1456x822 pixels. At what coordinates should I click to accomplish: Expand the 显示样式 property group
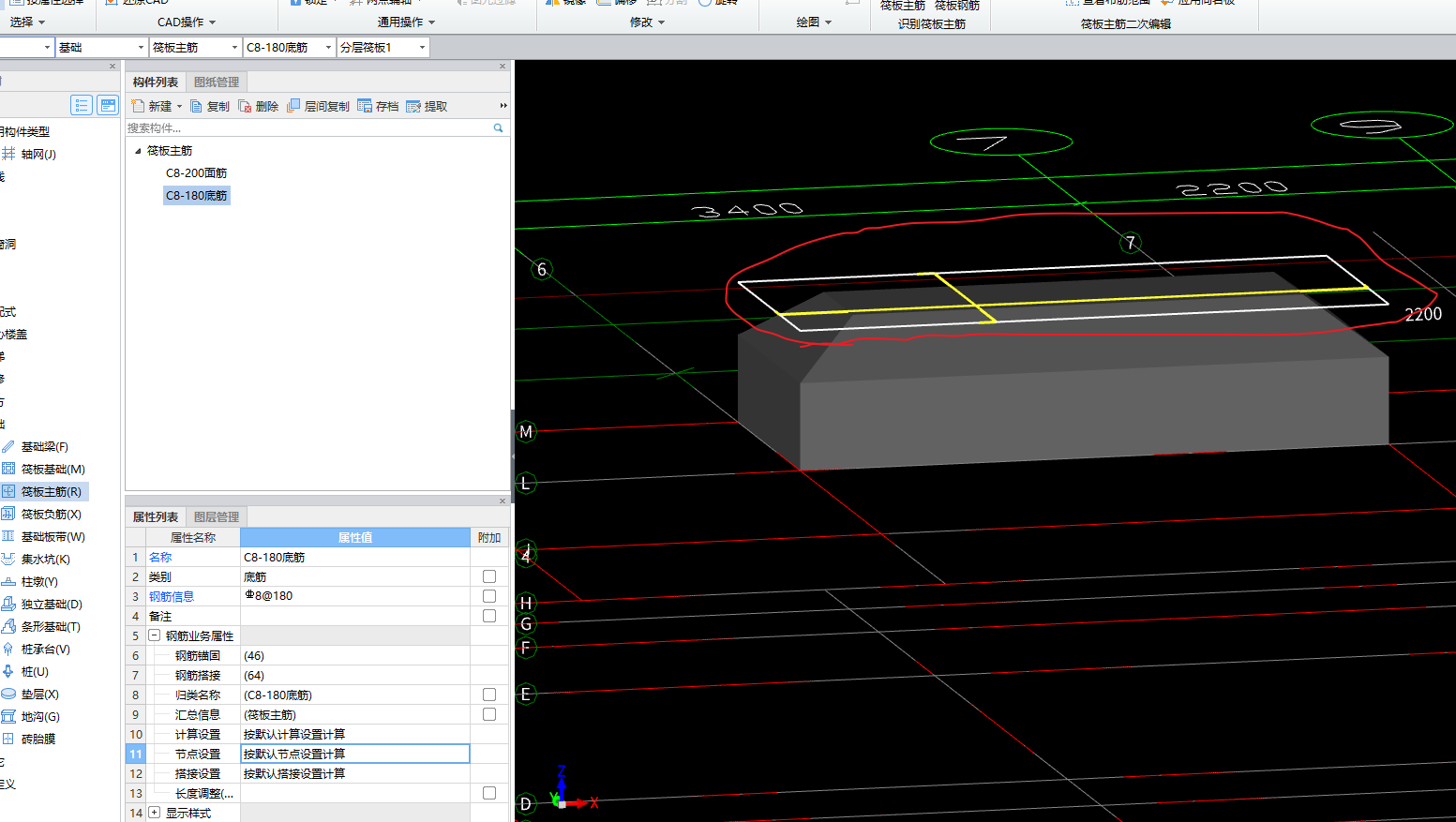click(x=155, y=813)
